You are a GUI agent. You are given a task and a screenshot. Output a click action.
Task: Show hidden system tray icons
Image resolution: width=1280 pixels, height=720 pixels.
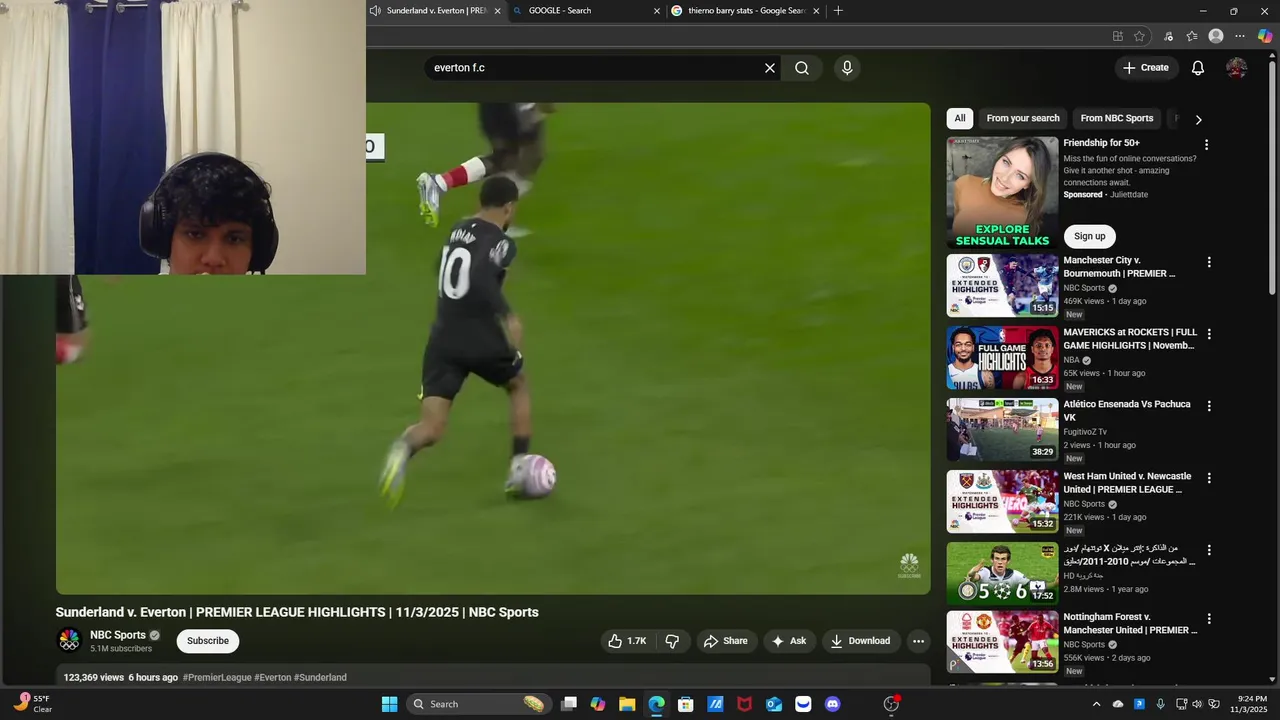point(1096,704)
